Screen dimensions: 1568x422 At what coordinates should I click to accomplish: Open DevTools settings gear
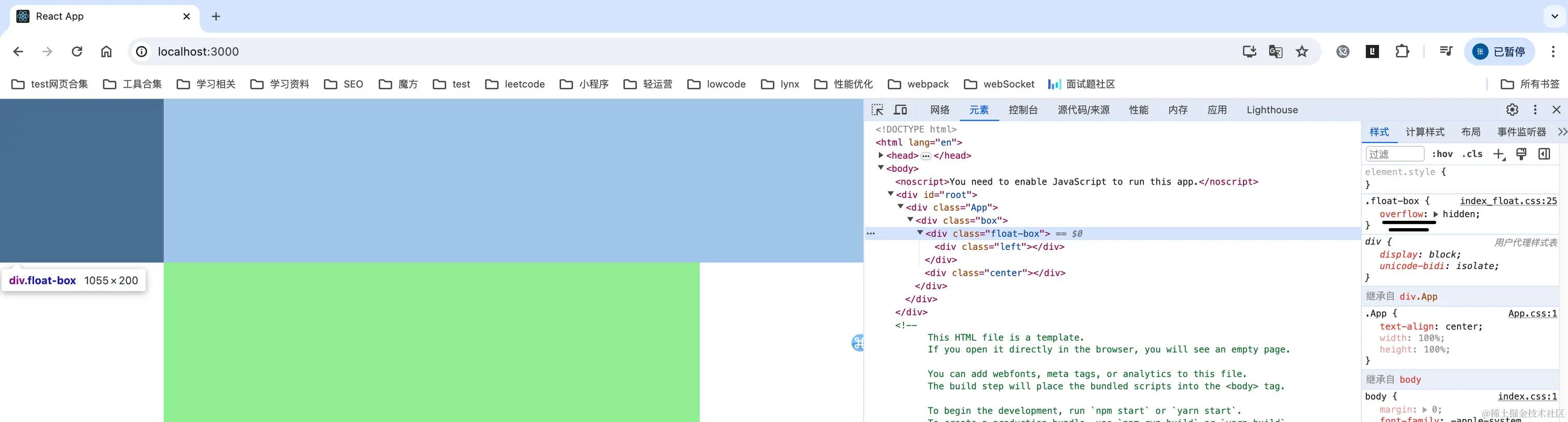click(1512, 109)
